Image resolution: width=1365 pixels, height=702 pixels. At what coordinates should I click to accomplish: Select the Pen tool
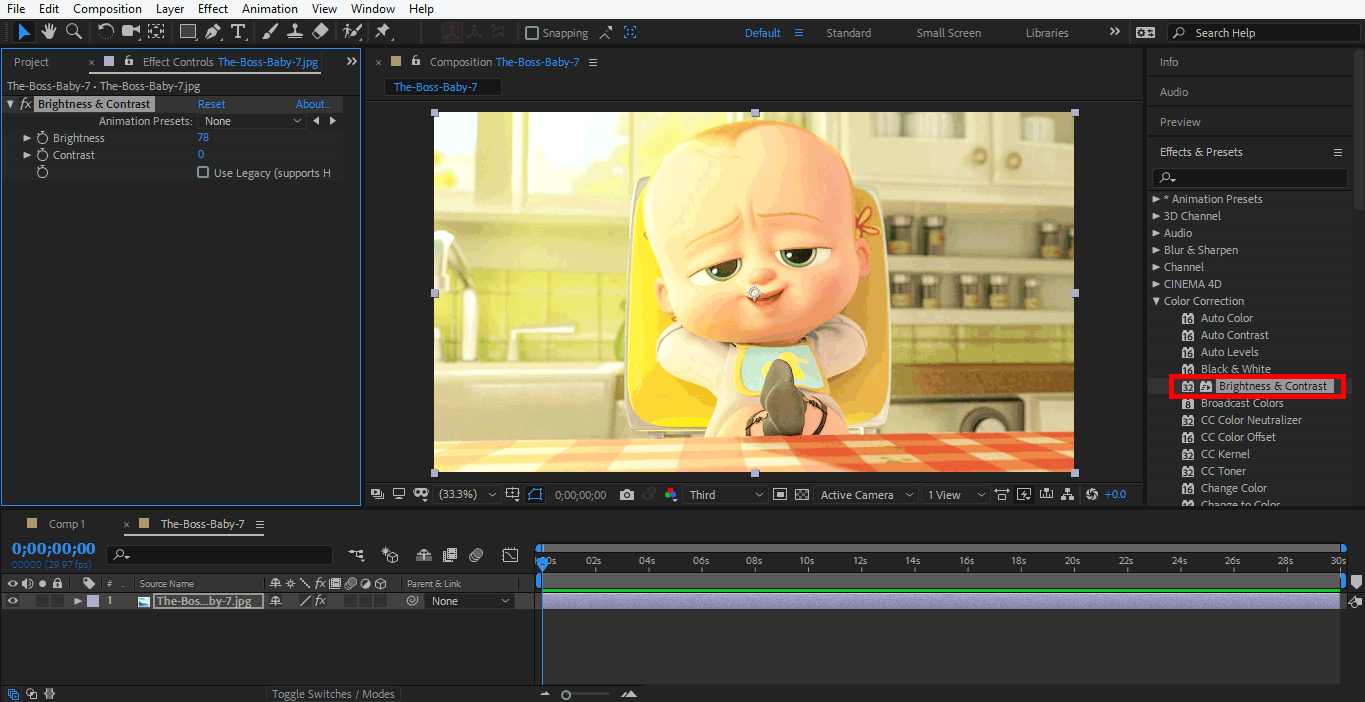(x=213, y=32)
